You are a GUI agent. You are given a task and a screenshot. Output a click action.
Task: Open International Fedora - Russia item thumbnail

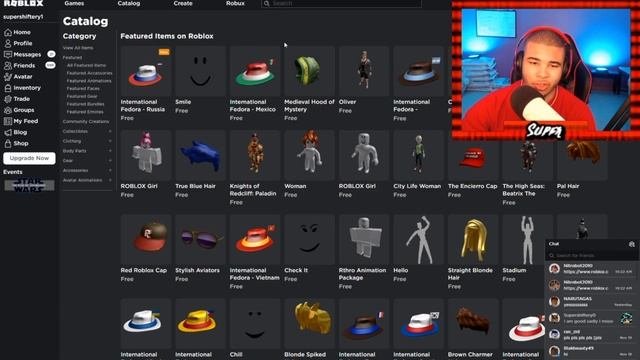click(146, 71)
